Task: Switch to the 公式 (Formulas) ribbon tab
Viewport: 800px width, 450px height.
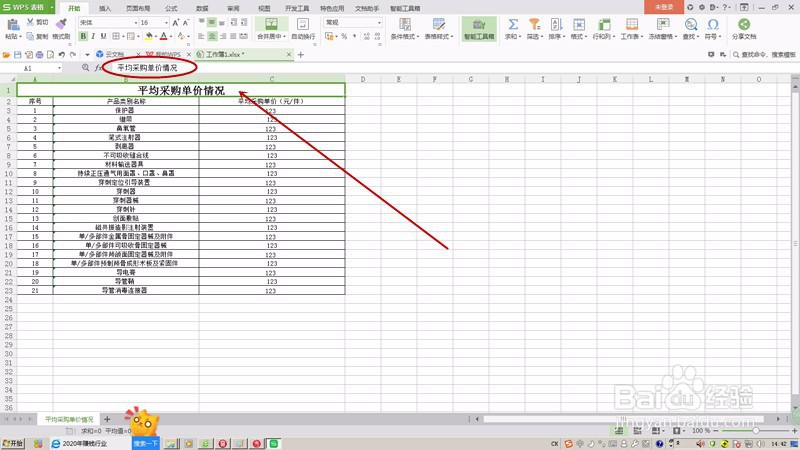Action: [x=171, y=9]
